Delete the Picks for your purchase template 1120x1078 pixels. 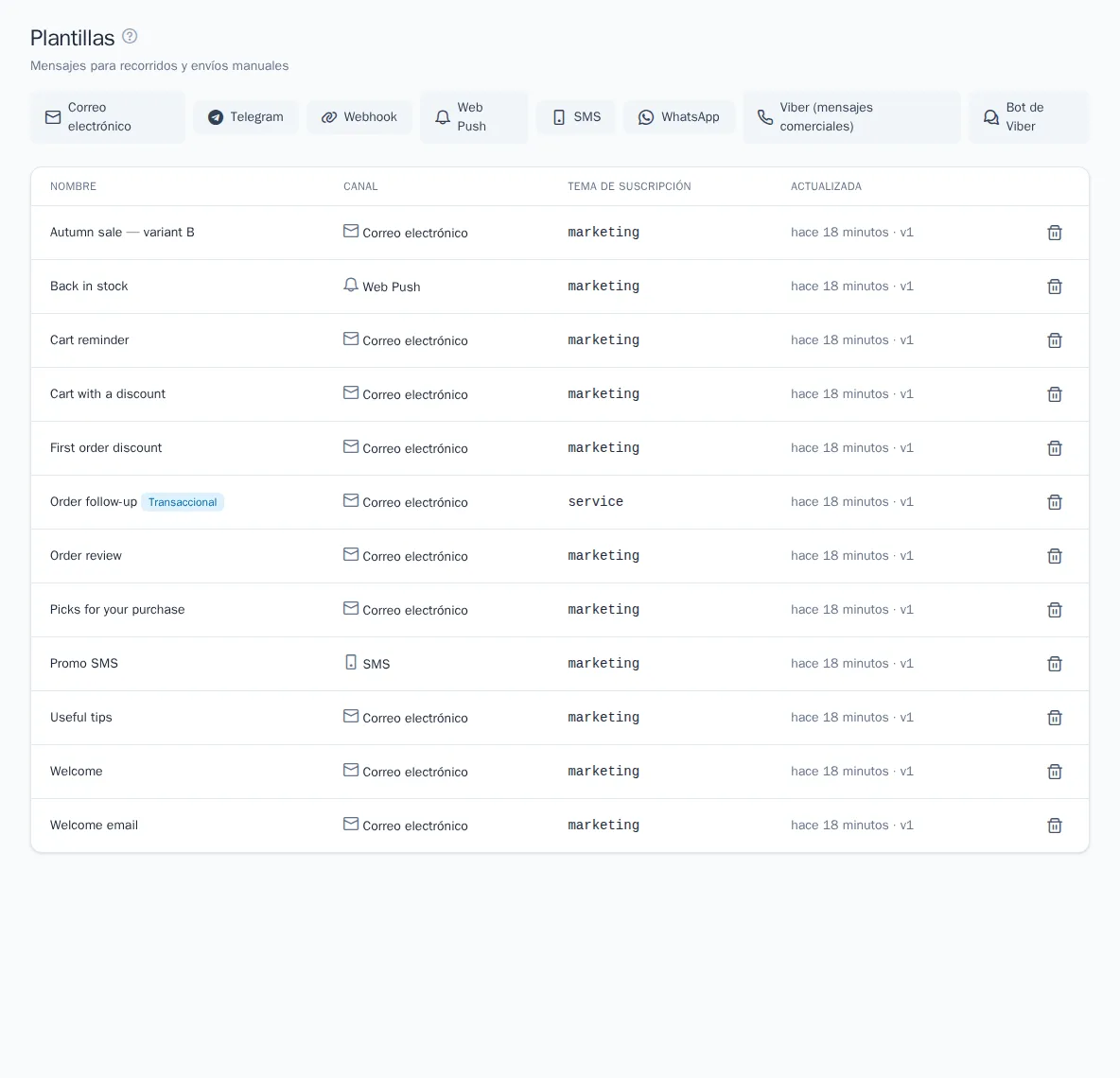click(1055, 610)
